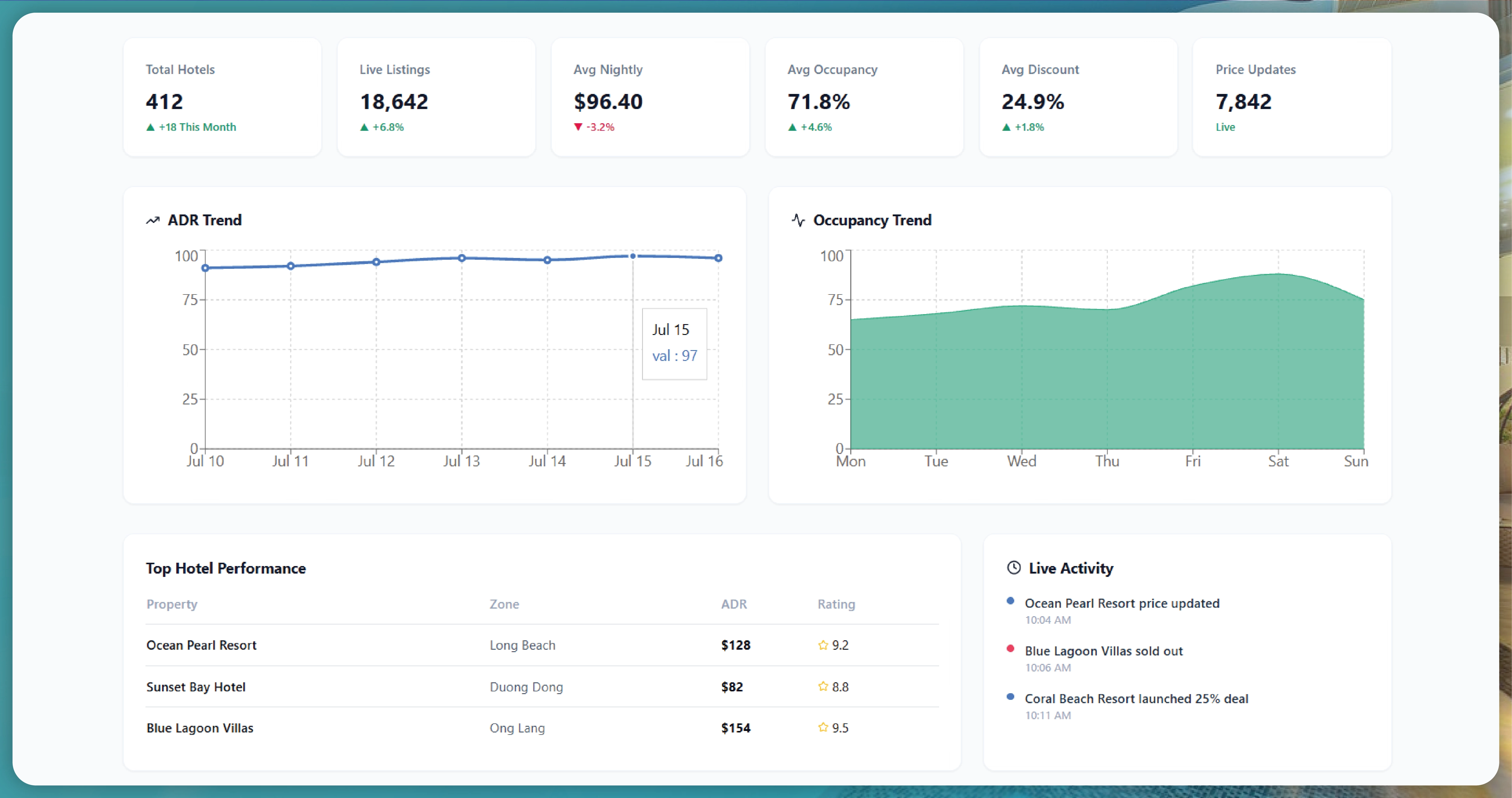Click the star icon beside rating 9.5
The width and height of the screenshot is (1512, 798).
823,728
